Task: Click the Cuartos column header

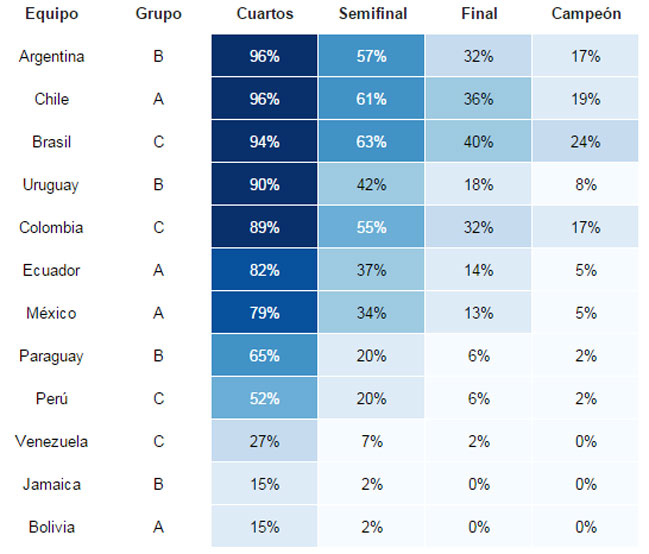Action: [x=264, y=14]
